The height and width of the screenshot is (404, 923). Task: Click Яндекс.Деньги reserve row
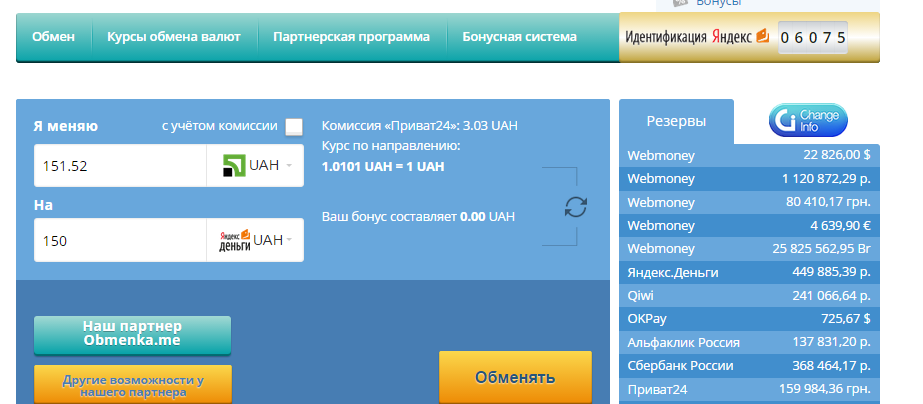pyautogui.click(x=749, y=272)
